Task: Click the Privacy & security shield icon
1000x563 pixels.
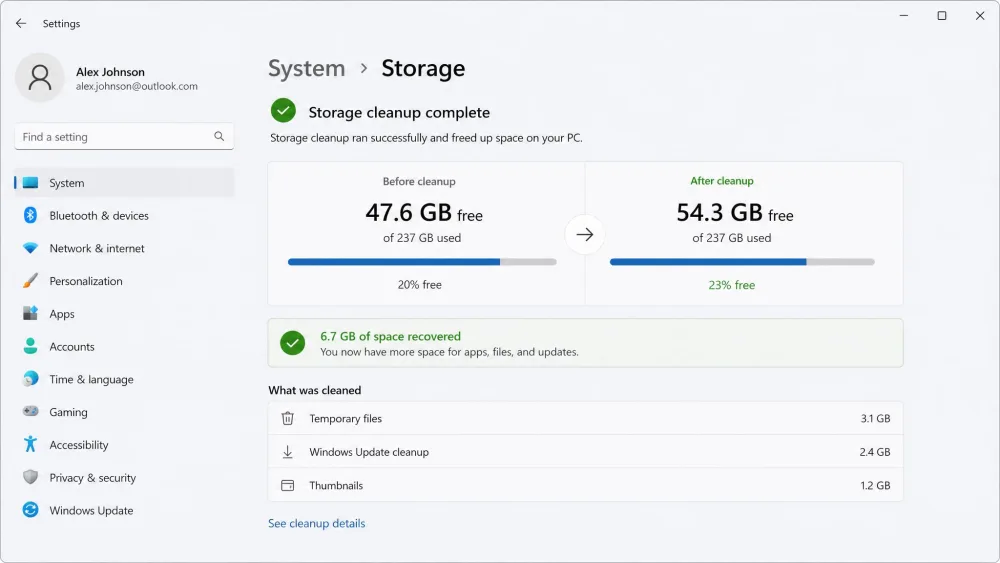Action: tap(30, 477)
